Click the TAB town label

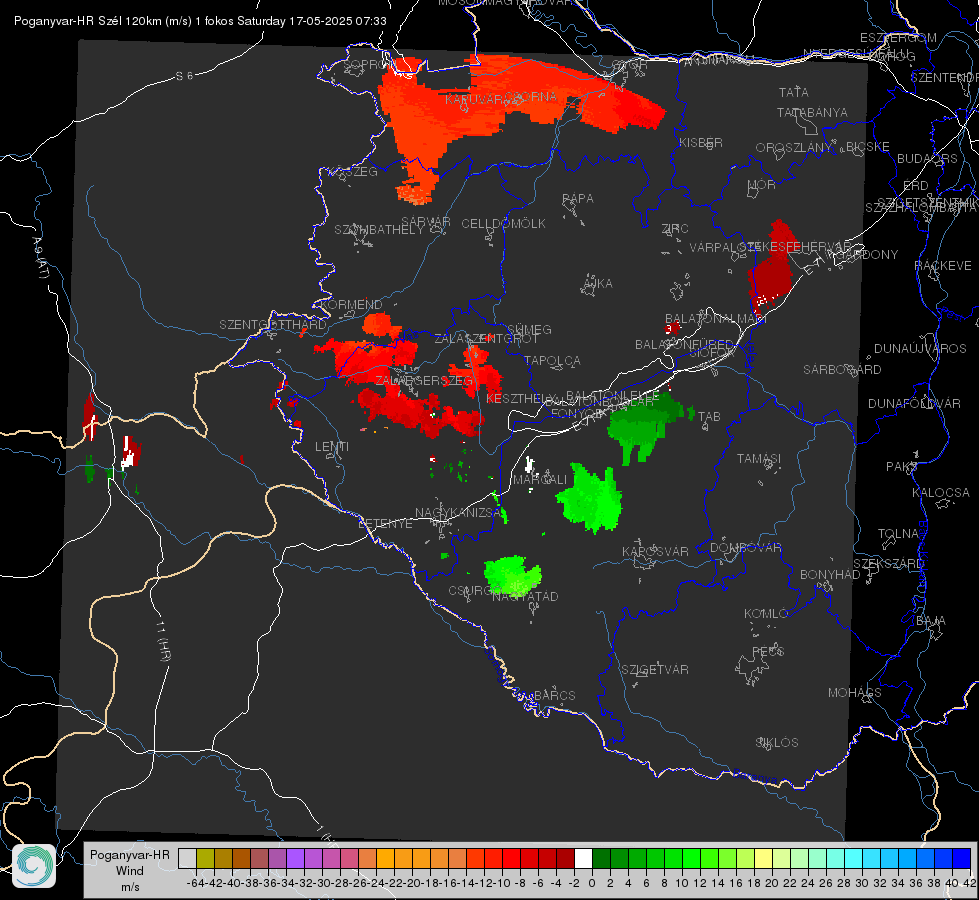(709, 417)
